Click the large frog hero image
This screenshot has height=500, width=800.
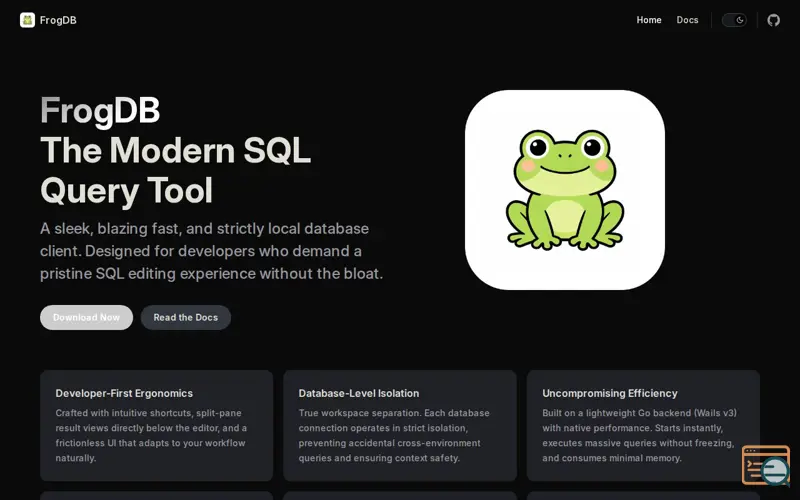click(x=565, y=190)
